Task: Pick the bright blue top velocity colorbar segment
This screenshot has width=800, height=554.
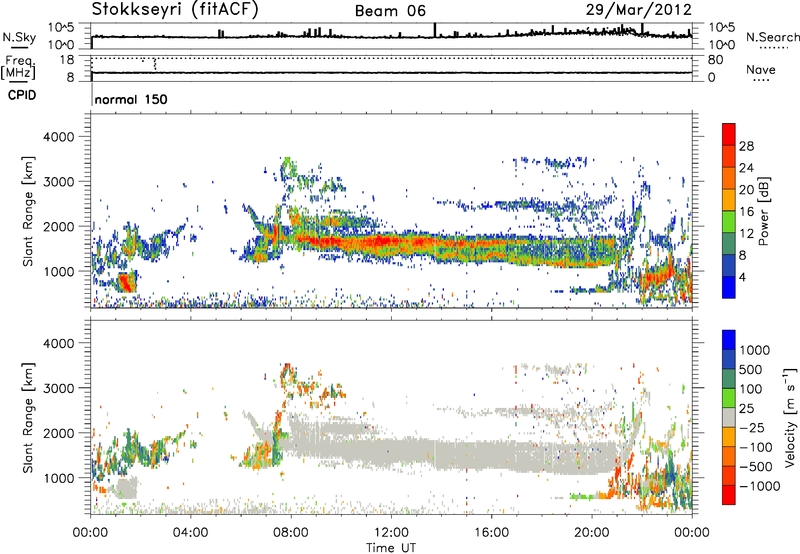Action: tap(729, 340)
